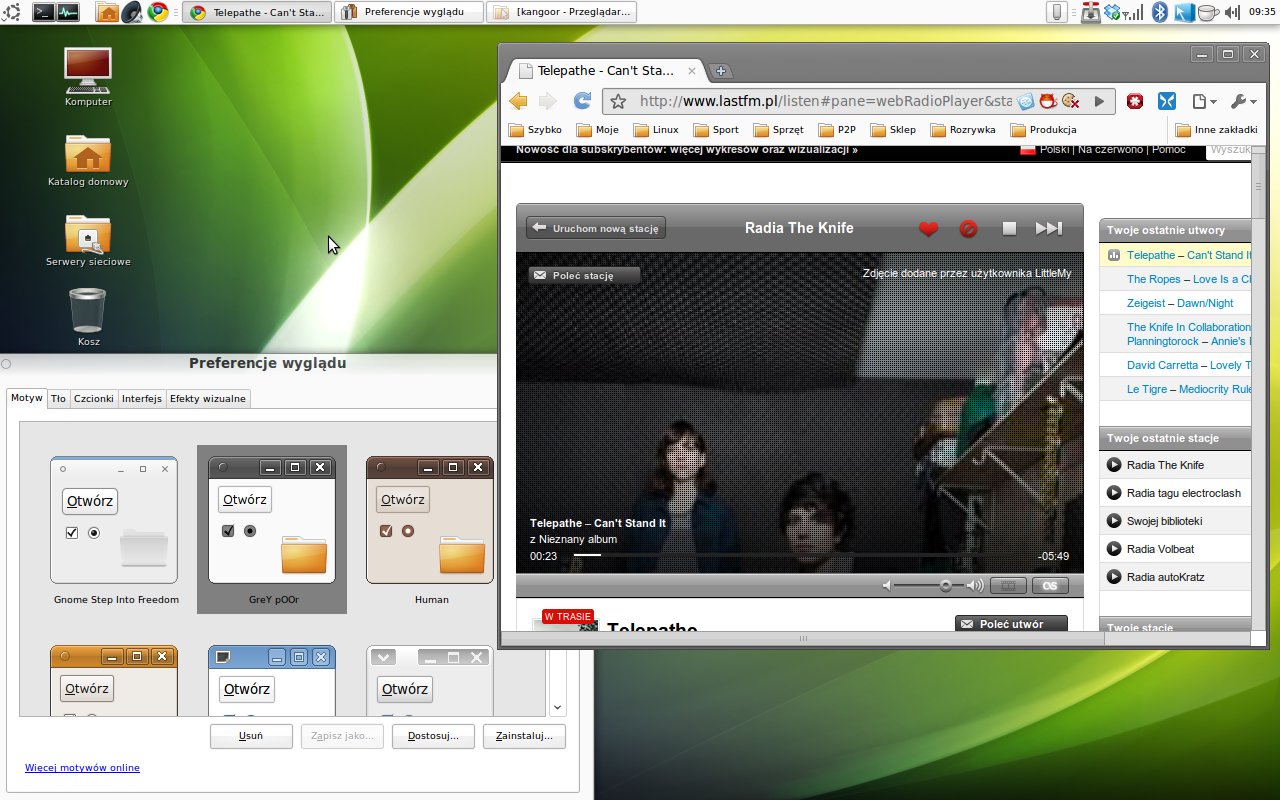Click the red LastPass extension icon
Image resolution: width=1280 pixels, height=800 pixels.
(x=1135, y=101)
